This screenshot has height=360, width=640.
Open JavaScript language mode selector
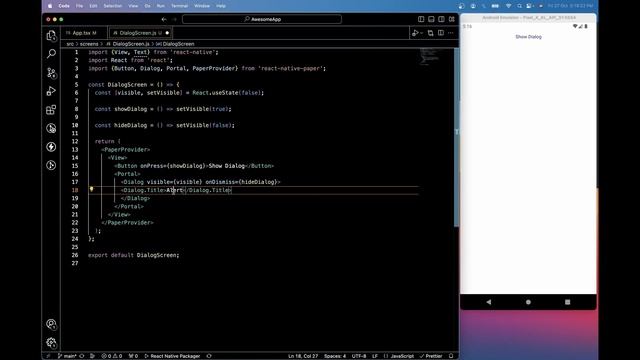(x=398, y=356)
